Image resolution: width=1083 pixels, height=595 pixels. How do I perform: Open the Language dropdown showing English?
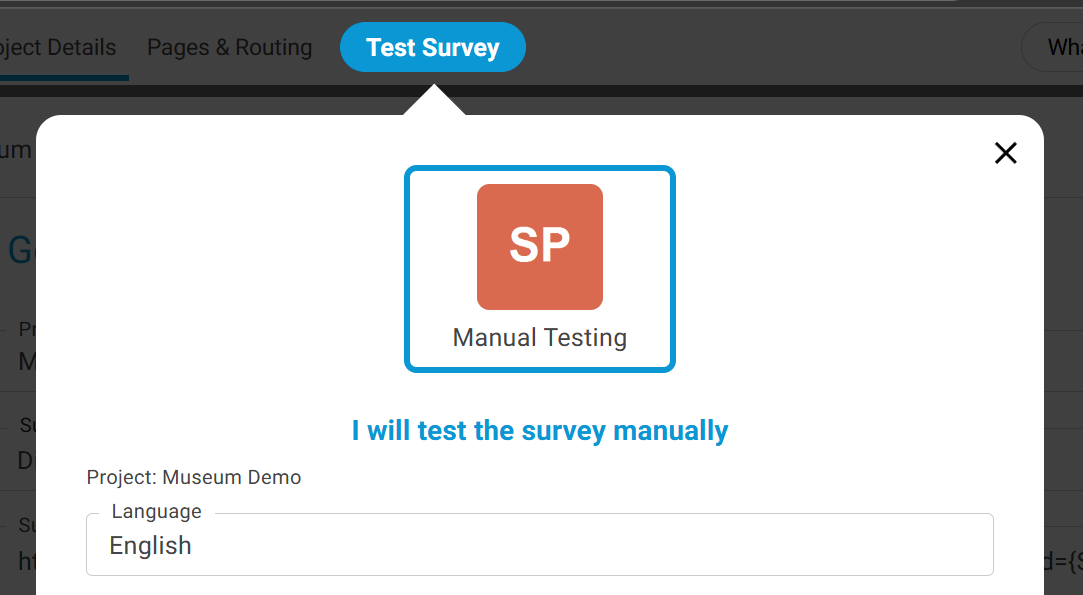tap(540, 545)
